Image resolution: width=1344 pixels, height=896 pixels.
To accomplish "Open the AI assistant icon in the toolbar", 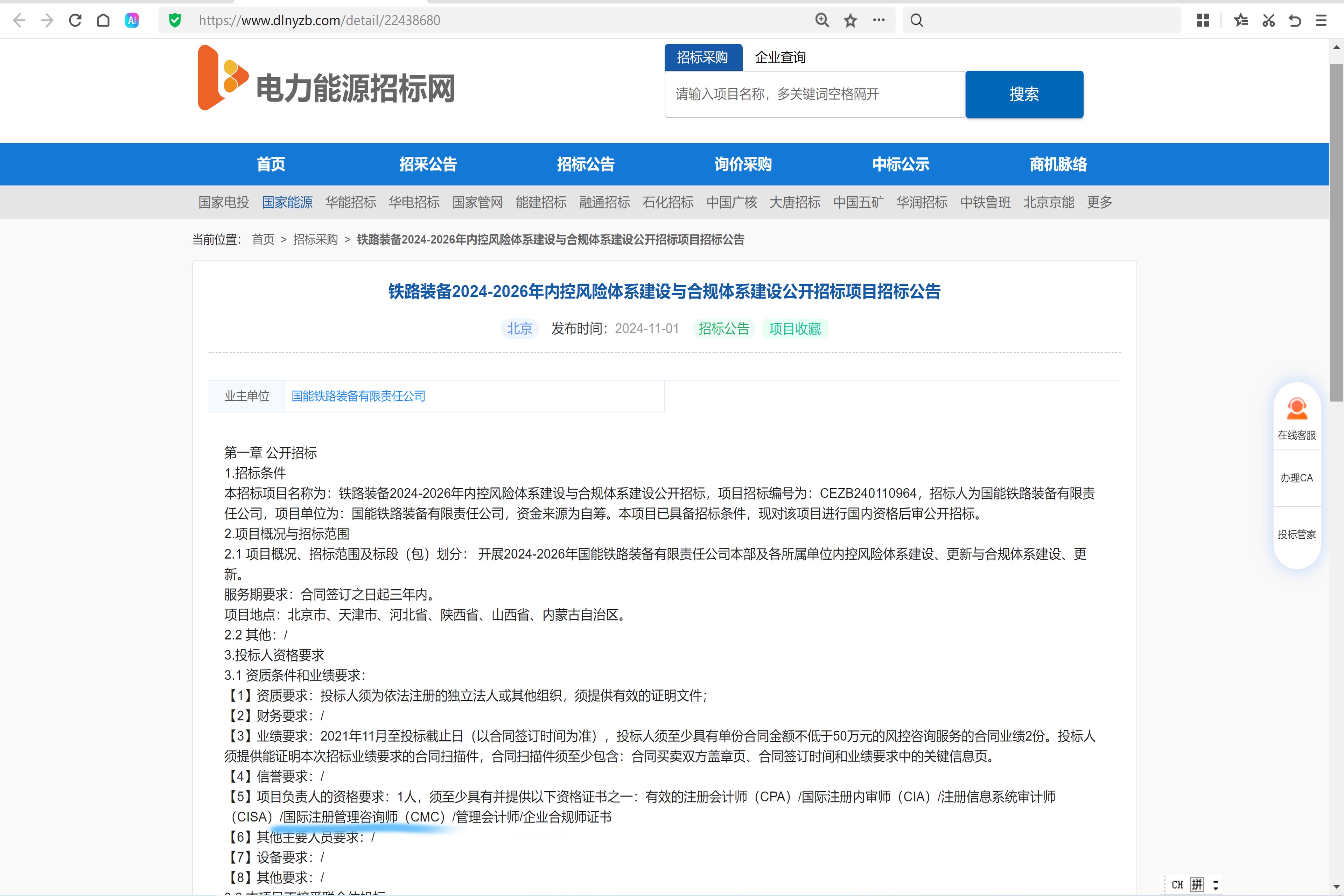I will [x=132, y=21].
